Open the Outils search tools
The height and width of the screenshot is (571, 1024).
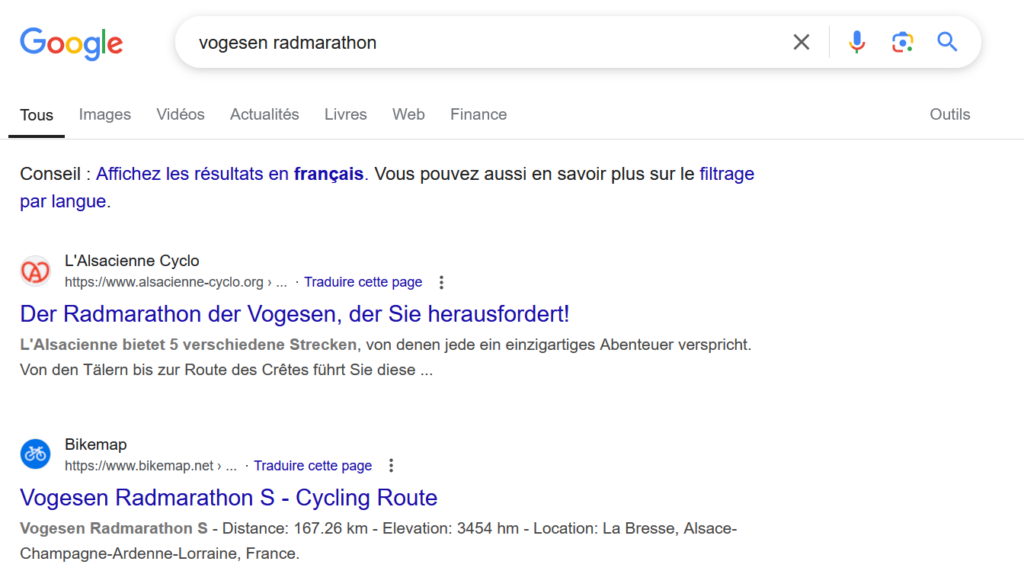coord(950,114)
